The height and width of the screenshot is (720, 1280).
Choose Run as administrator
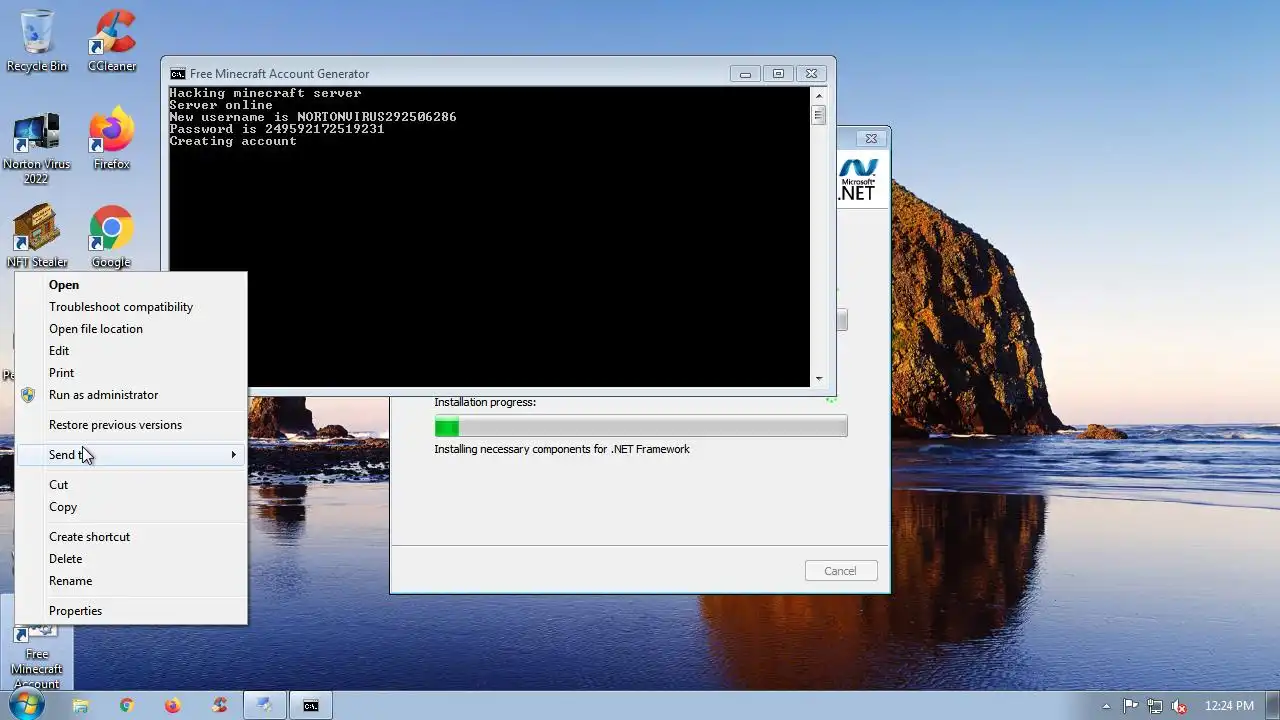pos(131,395)
